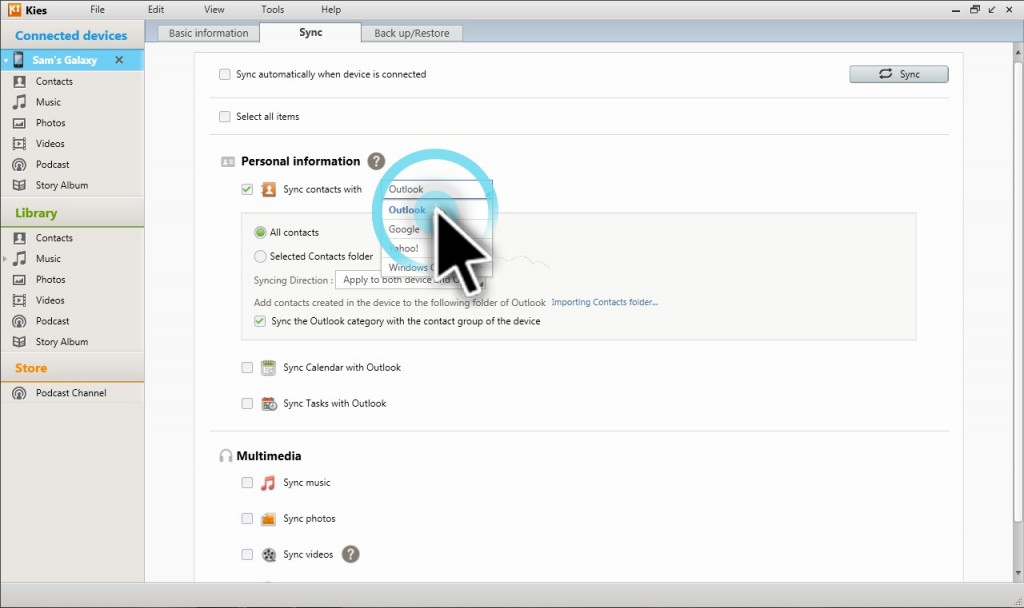1024x608 pixels.
Task: Choose Outlook in the dropdown list
Action: point(437,210)
